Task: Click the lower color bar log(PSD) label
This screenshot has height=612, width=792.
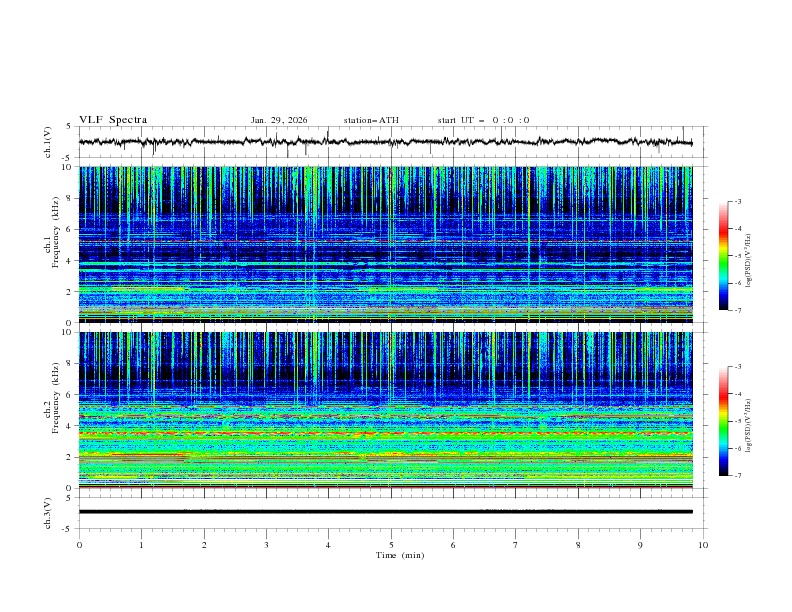Action: point(752,422)
